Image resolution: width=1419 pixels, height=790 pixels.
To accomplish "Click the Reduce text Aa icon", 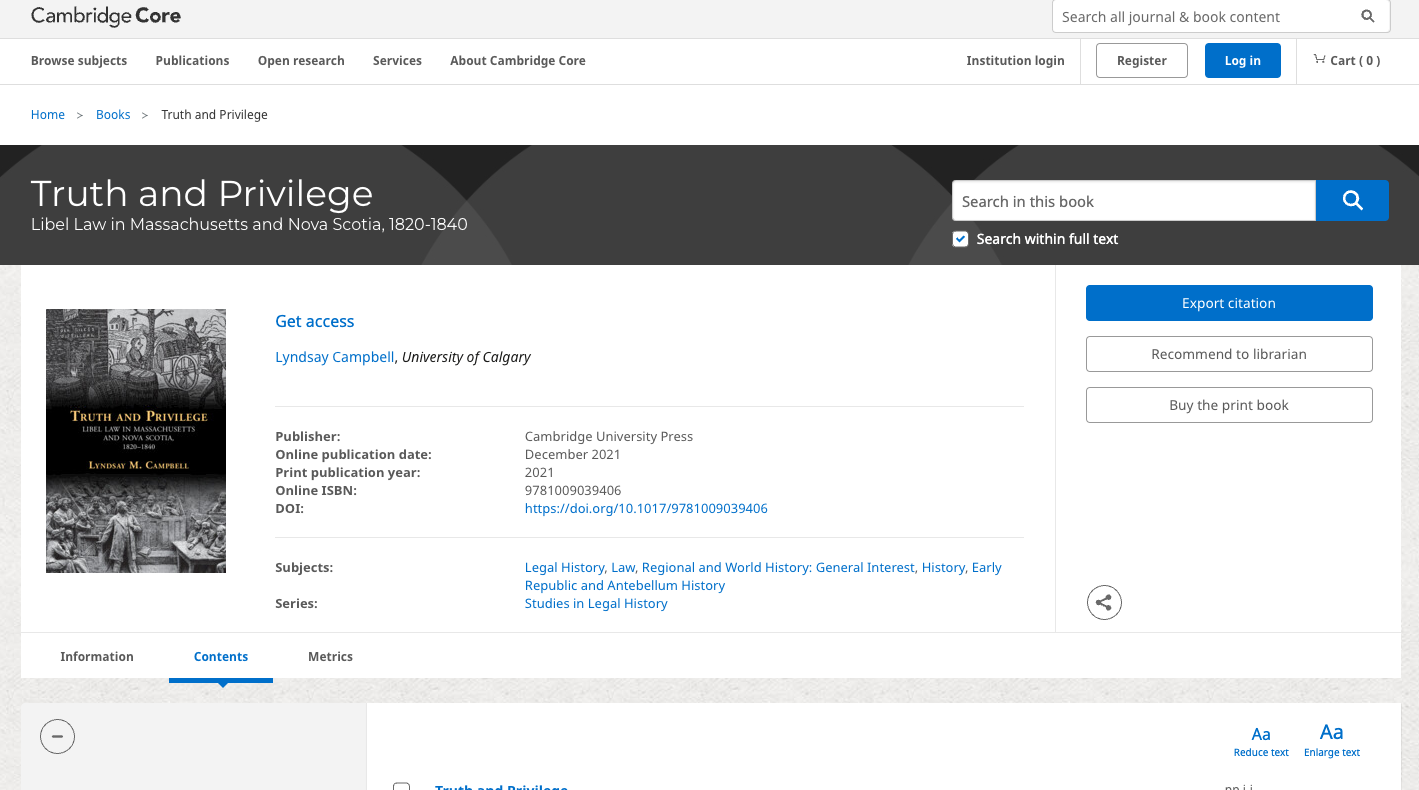I will [x=1261, y=735].
